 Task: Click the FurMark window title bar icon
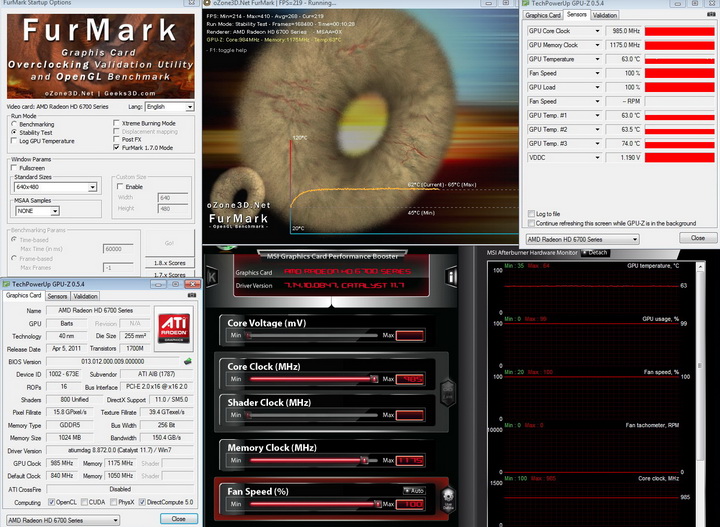(207, 3)
